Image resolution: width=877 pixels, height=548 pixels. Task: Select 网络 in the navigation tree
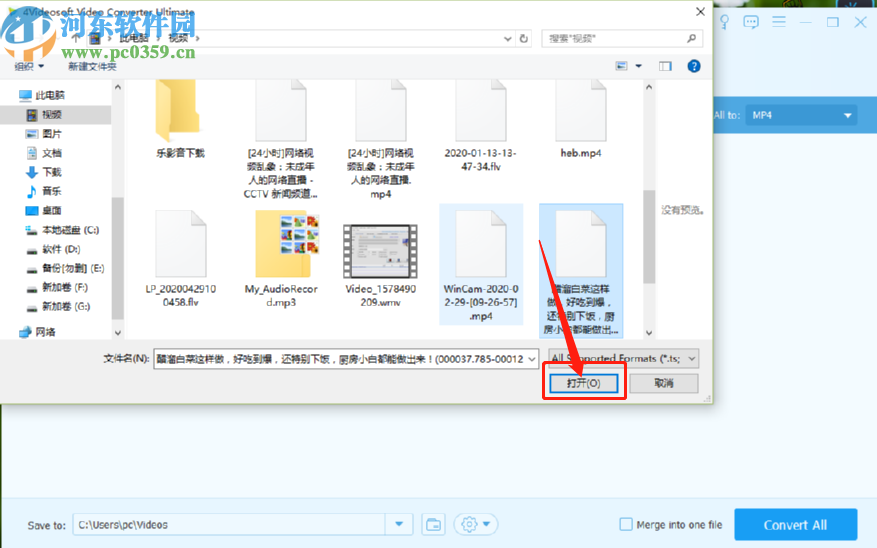(x=38, y=332)
